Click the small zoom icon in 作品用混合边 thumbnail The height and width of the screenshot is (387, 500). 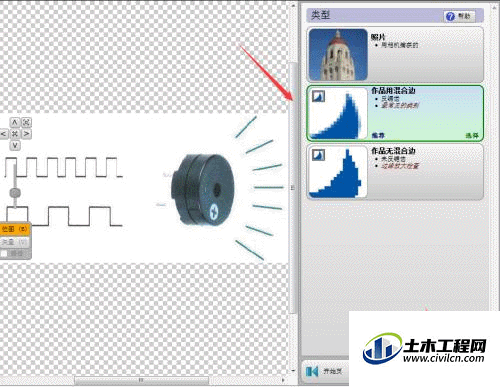(318, 96)
